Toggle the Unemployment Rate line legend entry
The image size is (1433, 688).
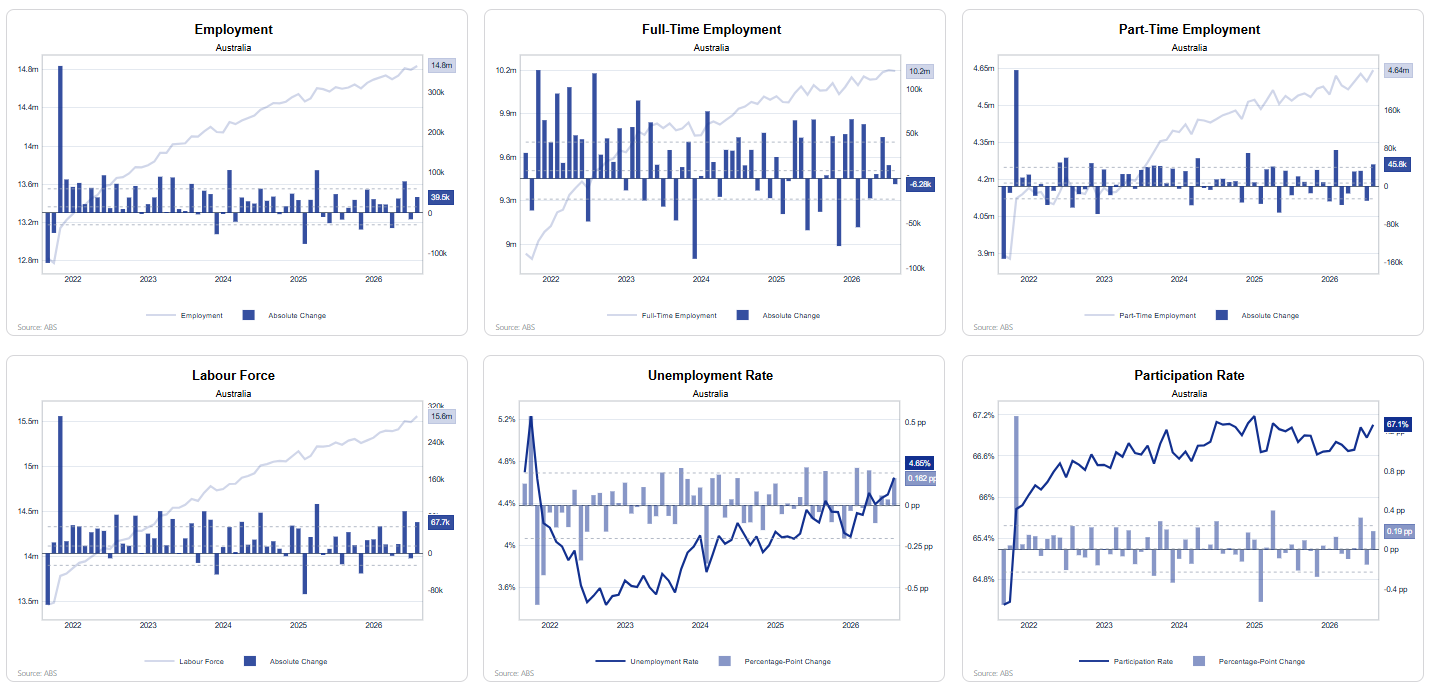(x=647, y=662)
